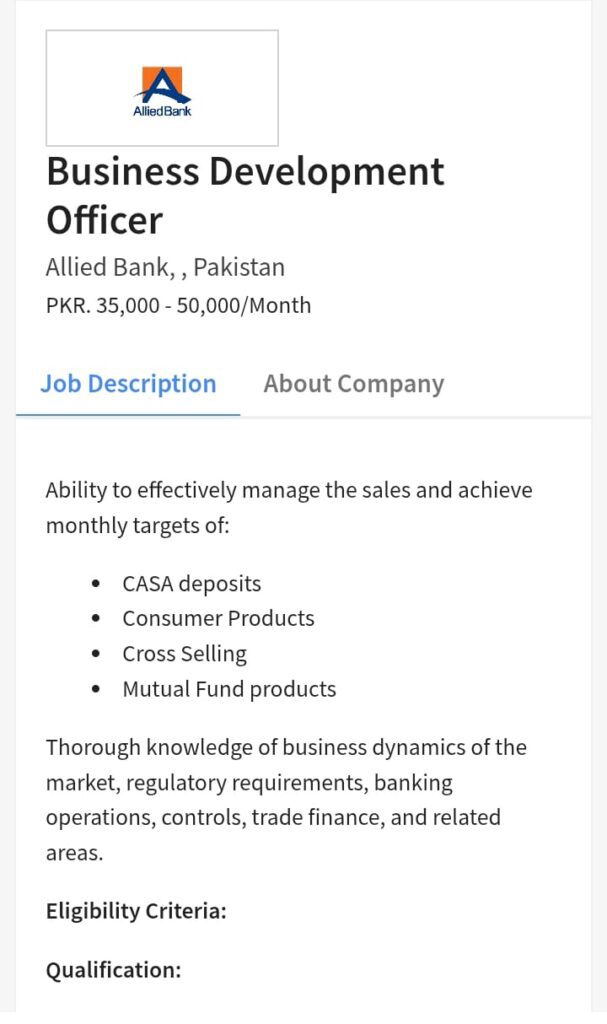The width and height of the screenshot is (607, 1024).
Task: Select the Cross Selling list item
Action: point(184,654)
